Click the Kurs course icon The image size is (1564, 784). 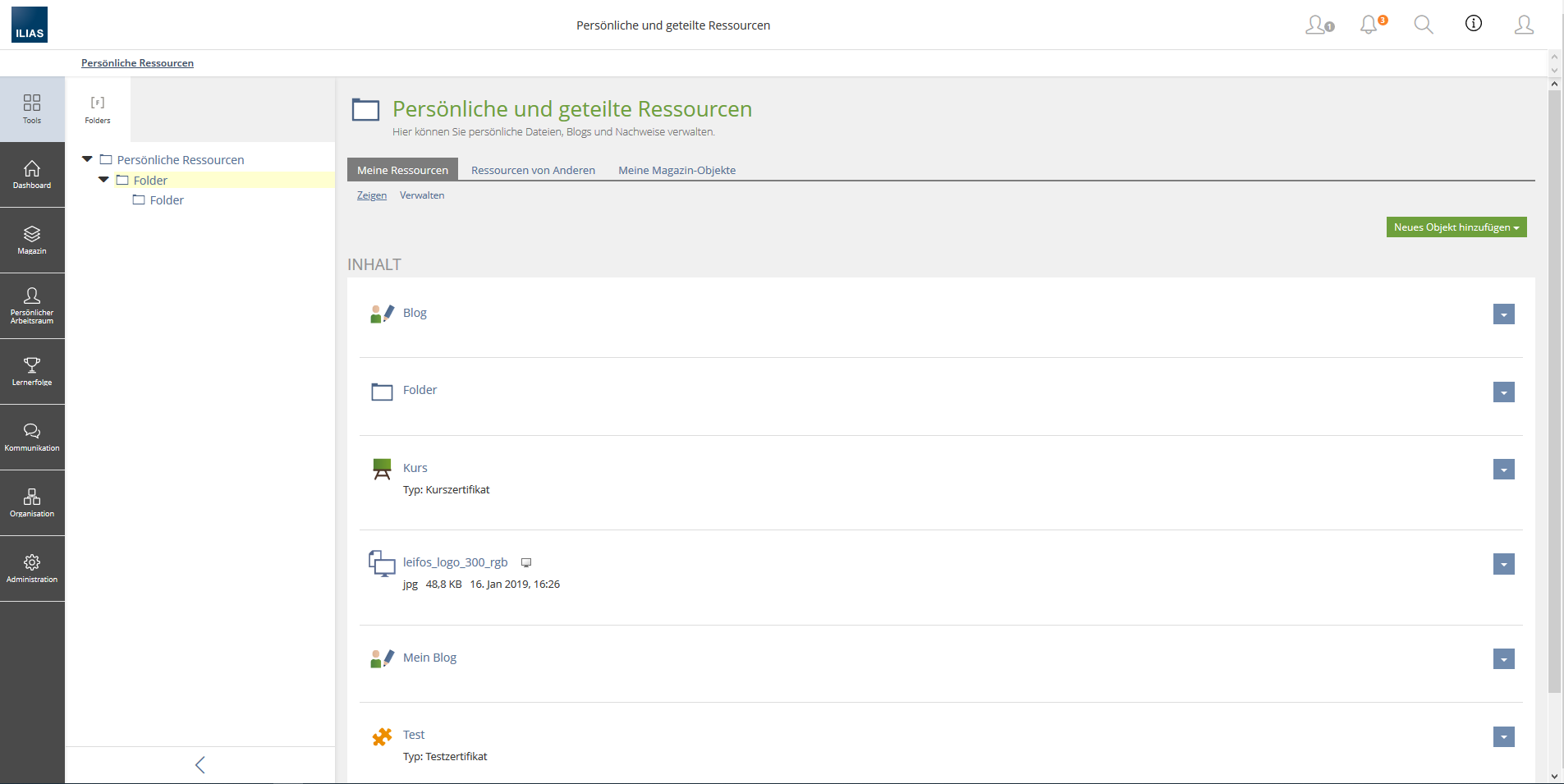coord(382,469)
